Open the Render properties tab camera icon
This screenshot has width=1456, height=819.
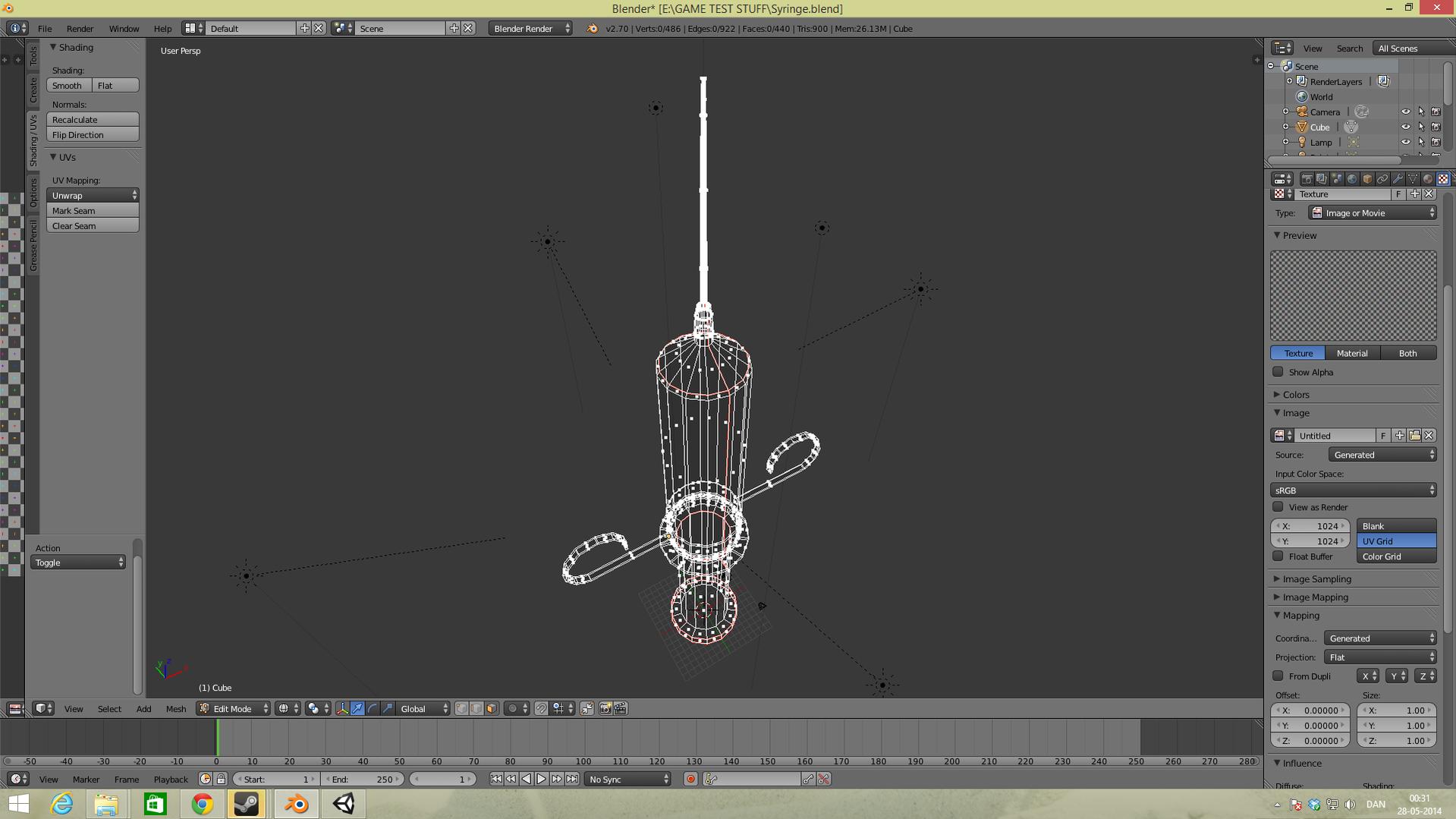coord(1307,179)
